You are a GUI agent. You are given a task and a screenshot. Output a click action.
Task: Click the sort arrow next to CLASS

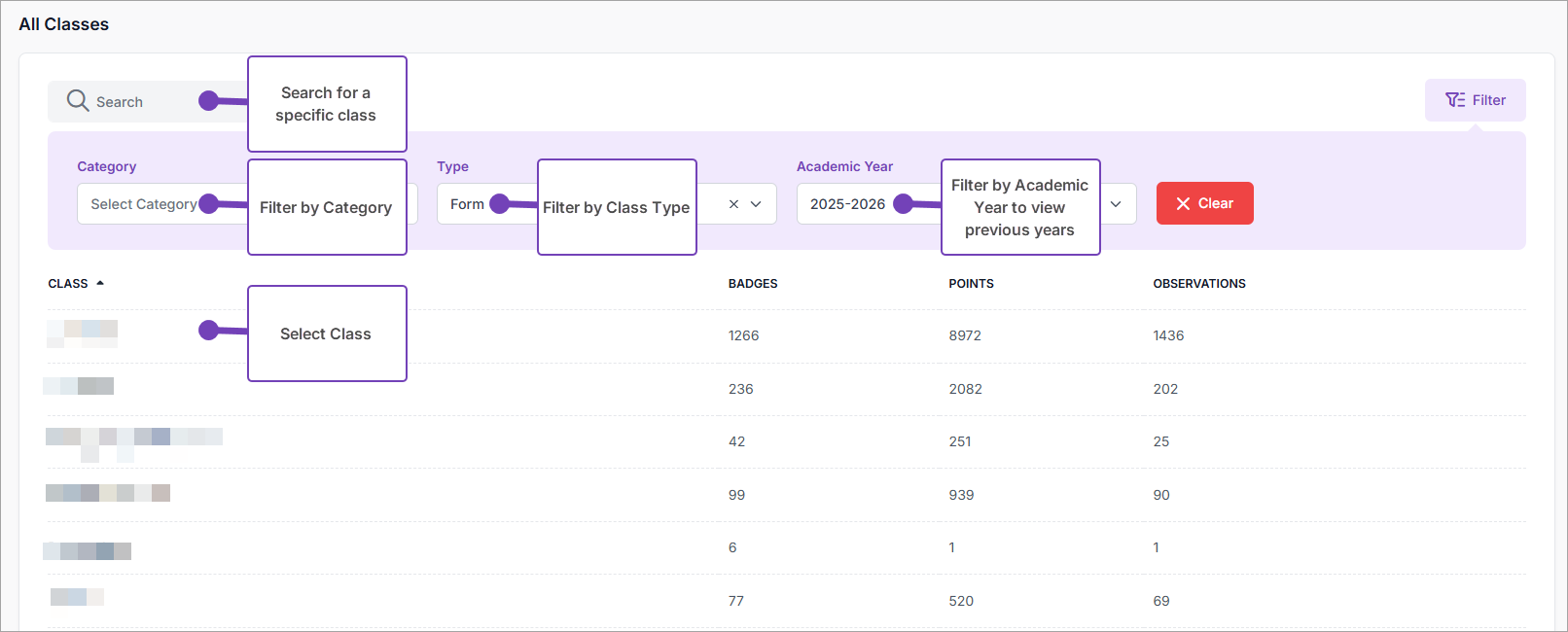click(100, 283)
